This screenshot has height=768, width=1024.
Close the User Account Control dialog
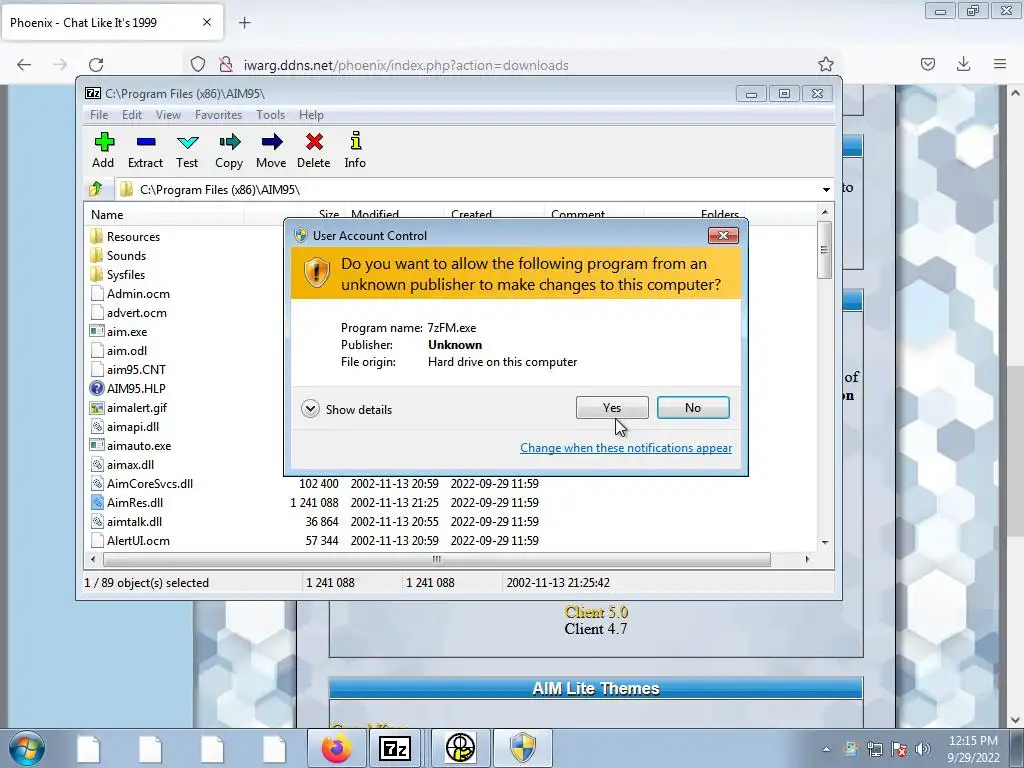click(x=723, y=236)
